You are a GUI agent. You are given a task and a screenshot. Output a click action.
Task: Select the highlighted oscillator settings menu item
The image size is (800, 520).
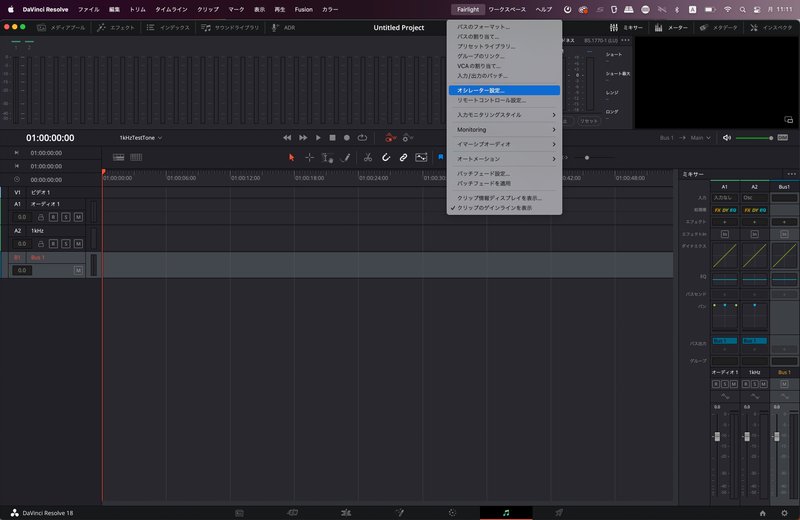coord(504,90)
